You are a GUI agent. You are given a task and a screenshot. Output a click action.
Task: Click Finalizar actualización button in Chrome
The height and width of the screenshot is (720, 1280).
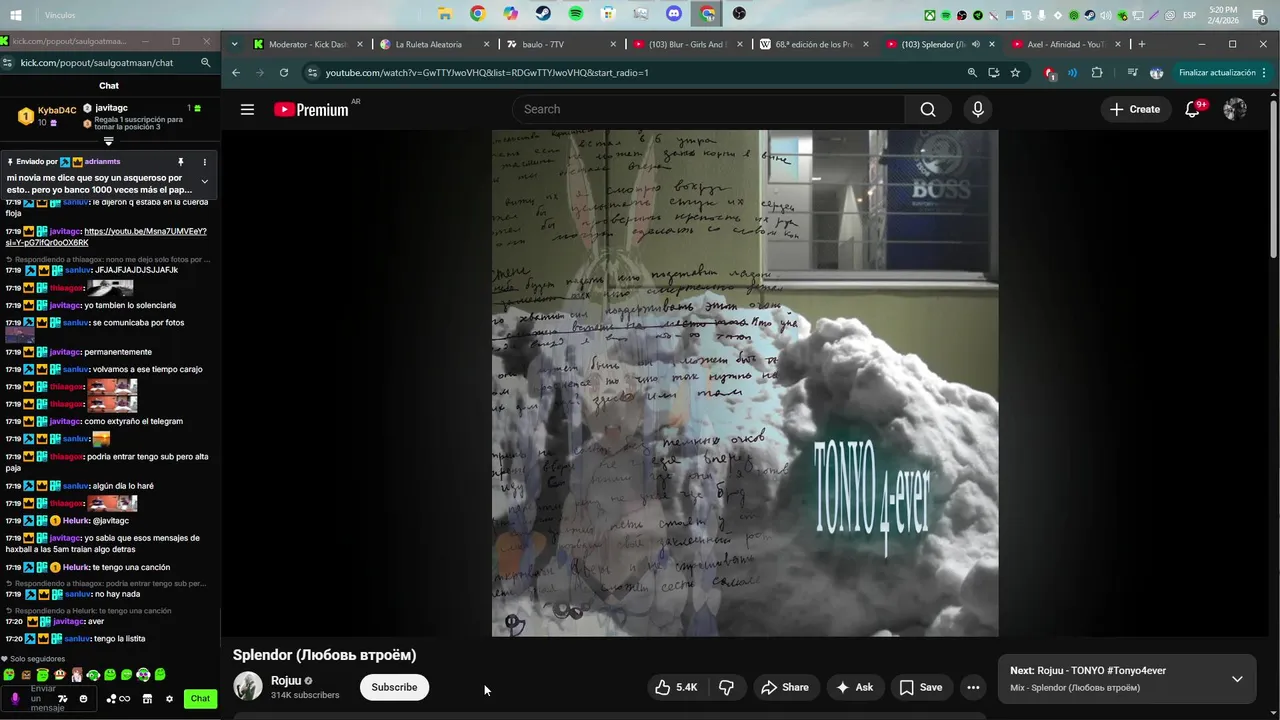coord(1222,73)
